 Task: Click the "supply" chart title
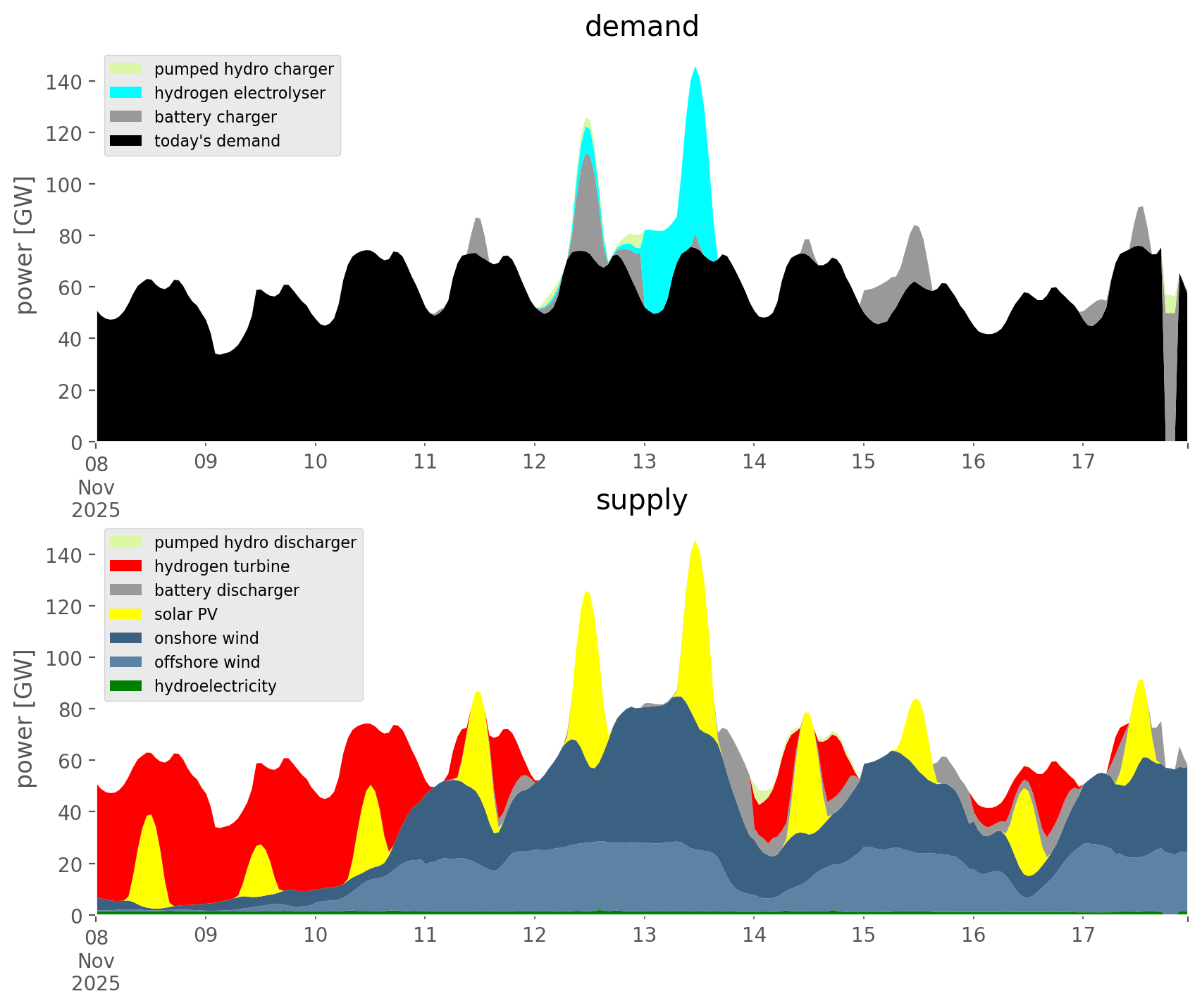click(x=641, y=500)
